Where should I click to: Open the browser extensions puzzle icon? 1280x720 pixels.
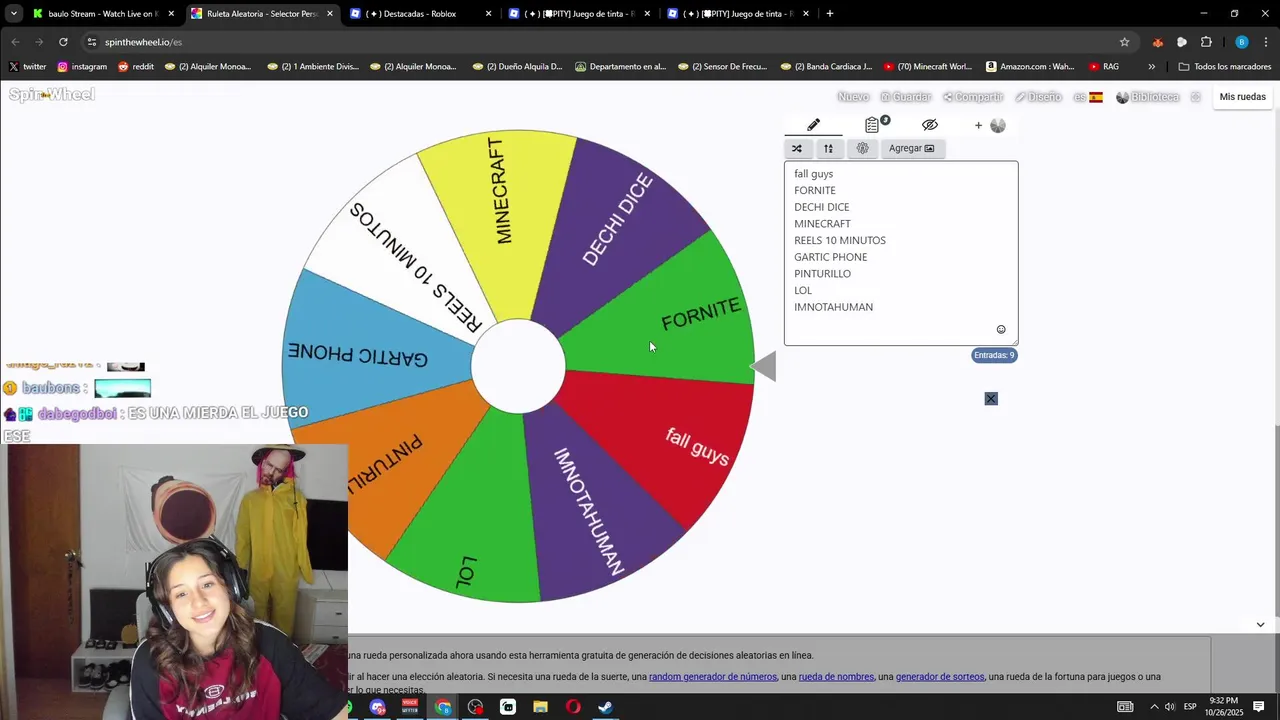tap(1206, 42)
